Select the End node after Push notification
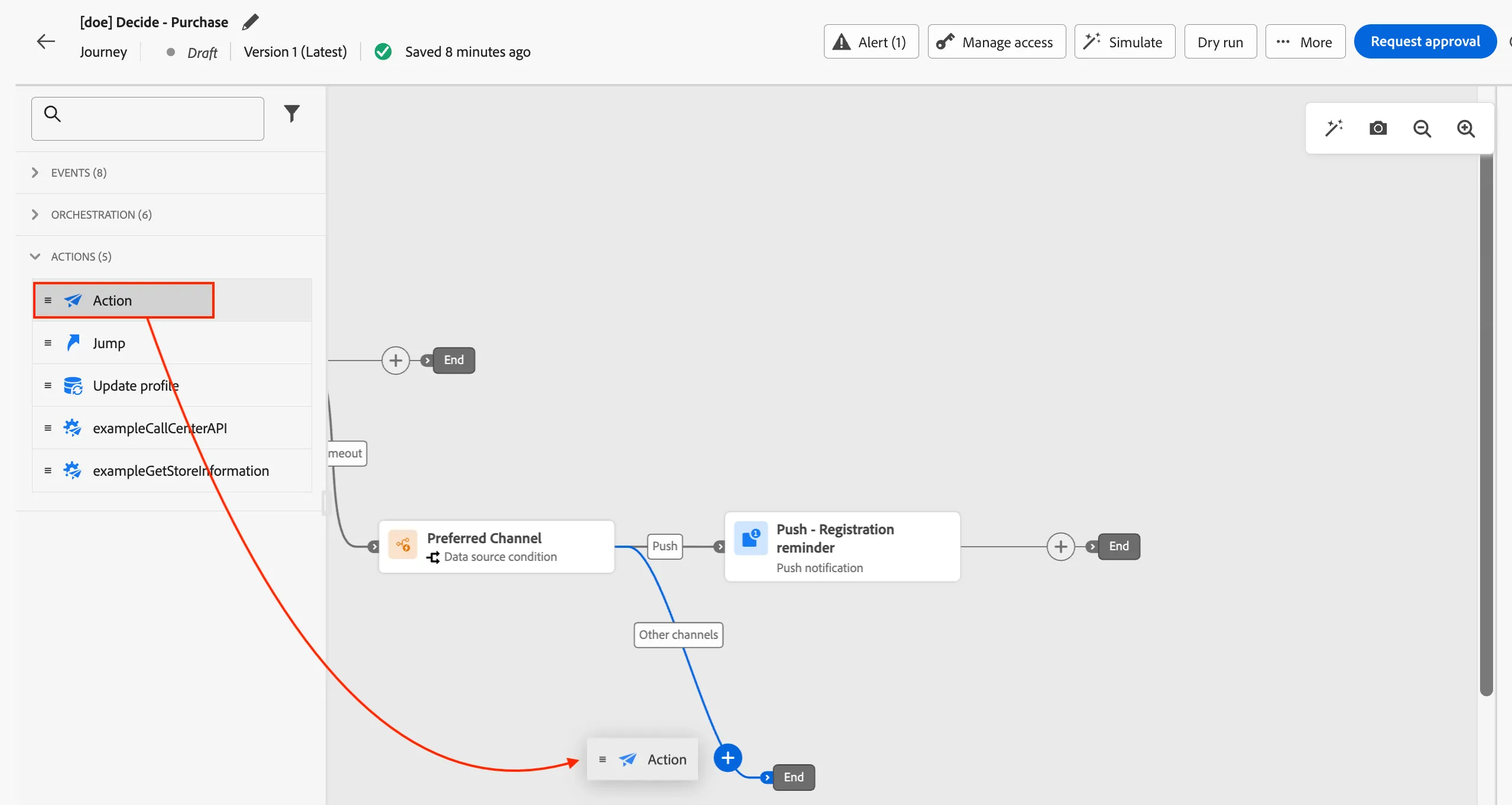Screen dimensions: 1512x805 tap(1118, 547)
